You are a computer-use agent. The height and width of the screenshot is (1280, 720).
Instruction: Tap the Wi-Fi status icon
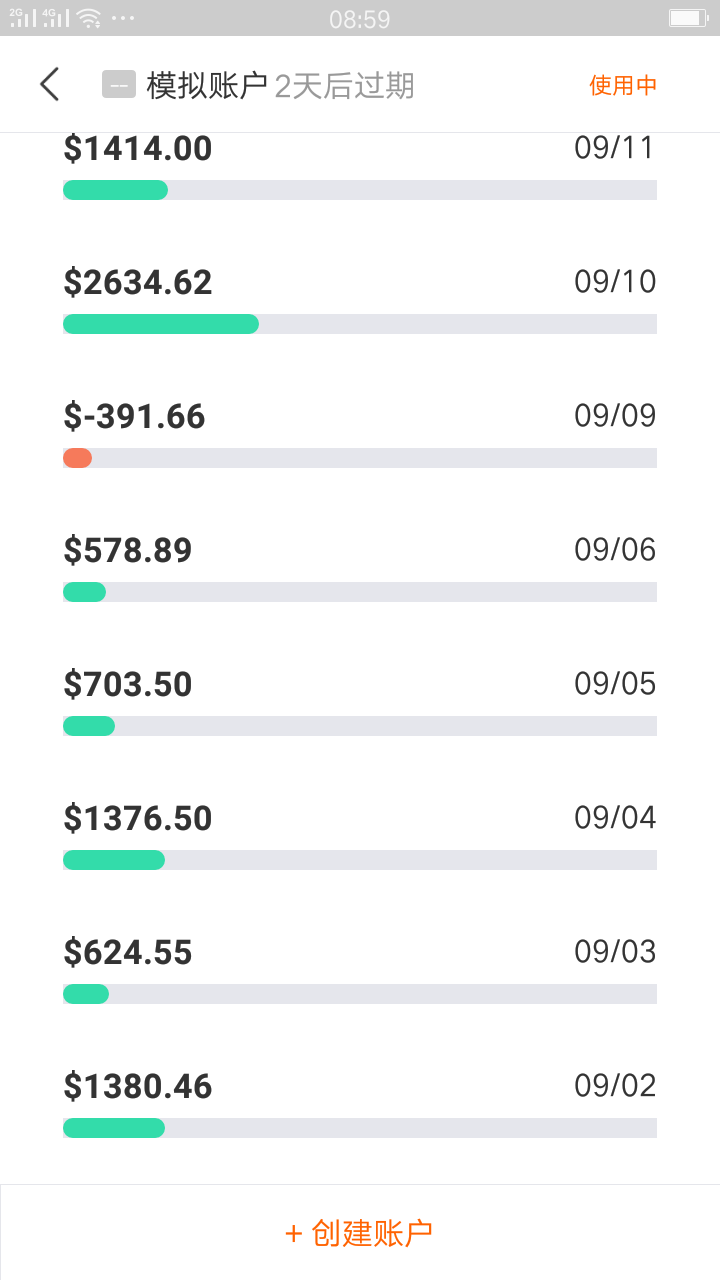89,18
